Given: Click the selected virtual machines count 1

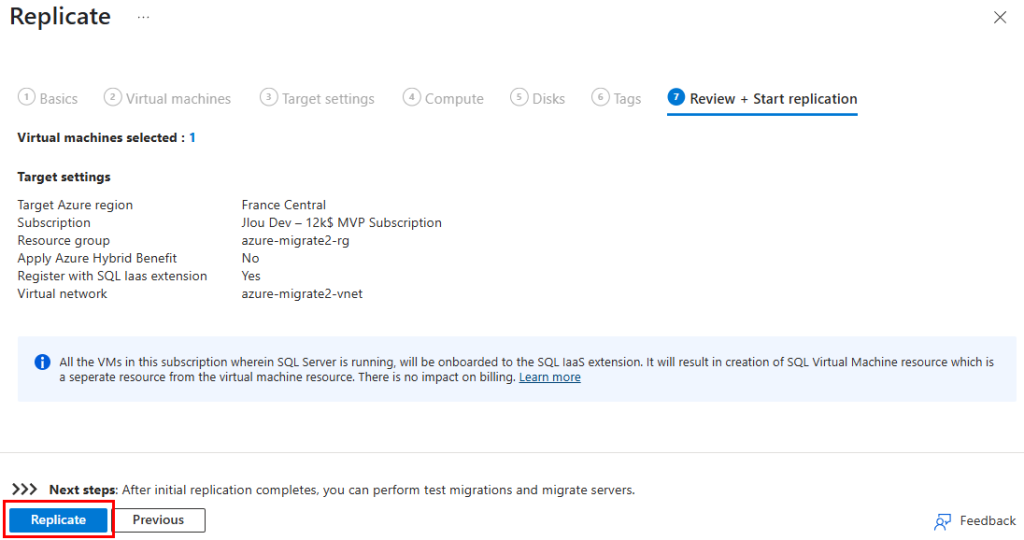Looking at the screenshot, I should pos(192,138).
